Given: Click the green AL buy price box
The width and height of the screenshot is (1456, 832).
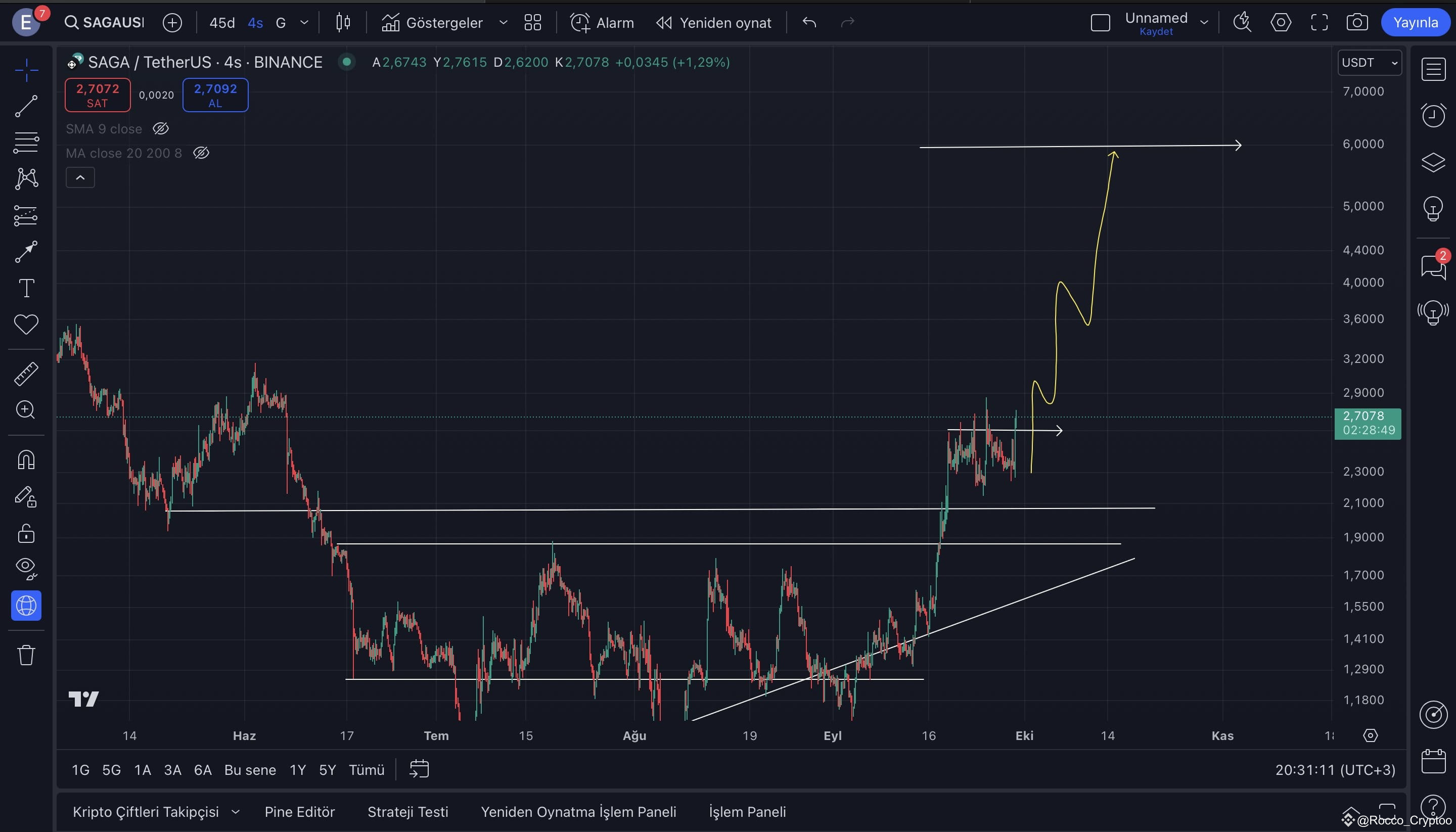Looking at the screenshot, I should point(215,95).
